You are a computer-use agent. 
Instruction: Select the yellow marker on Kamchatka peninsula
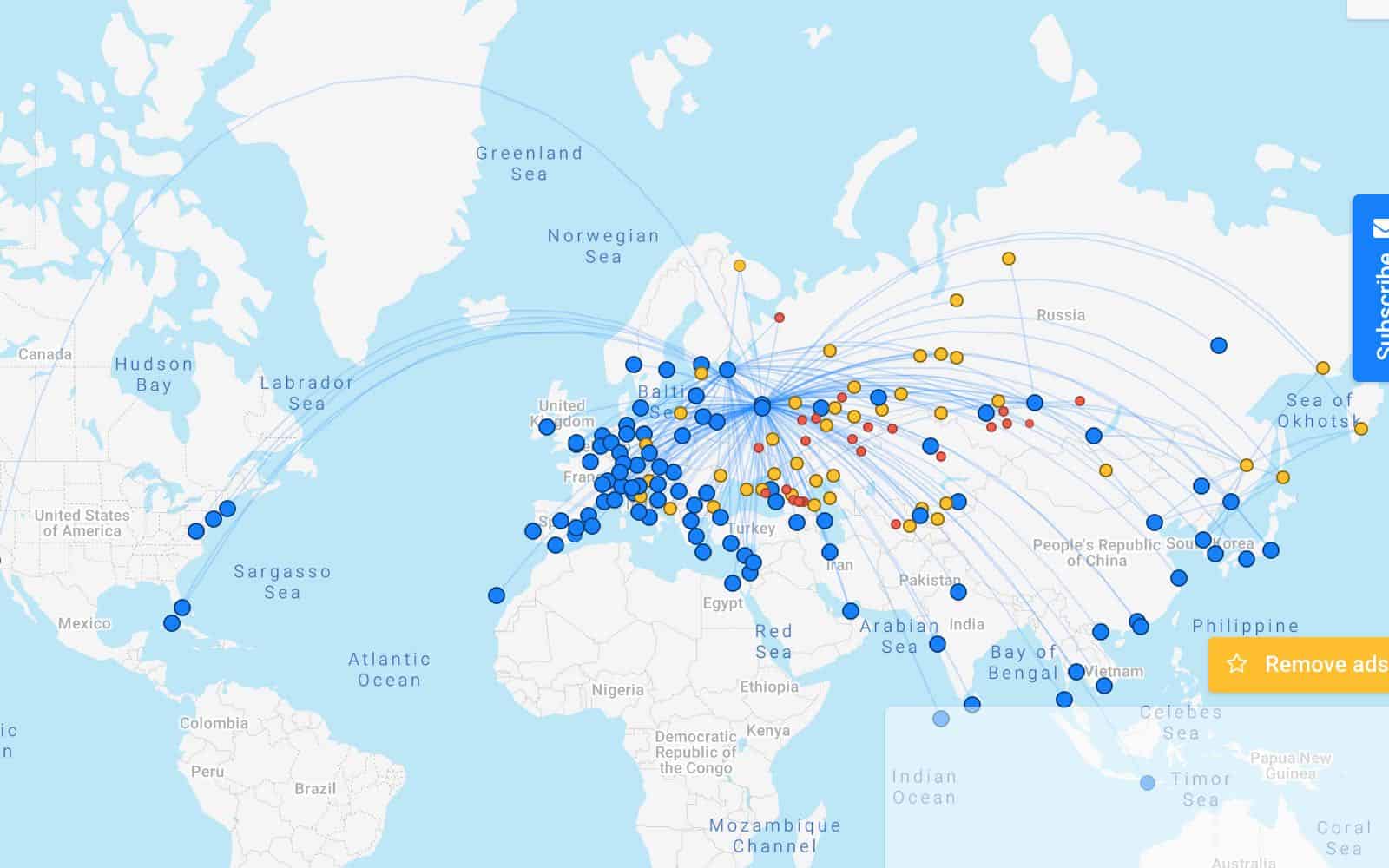[x=1361, y=429]
